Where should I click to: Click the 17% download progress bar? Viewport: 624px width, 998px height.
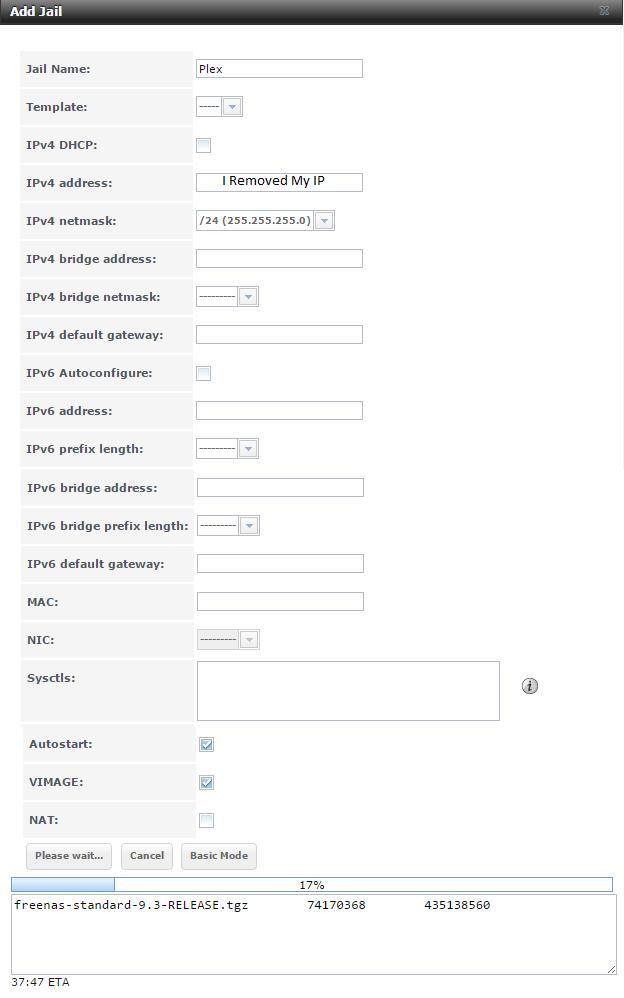pos(312,885)
